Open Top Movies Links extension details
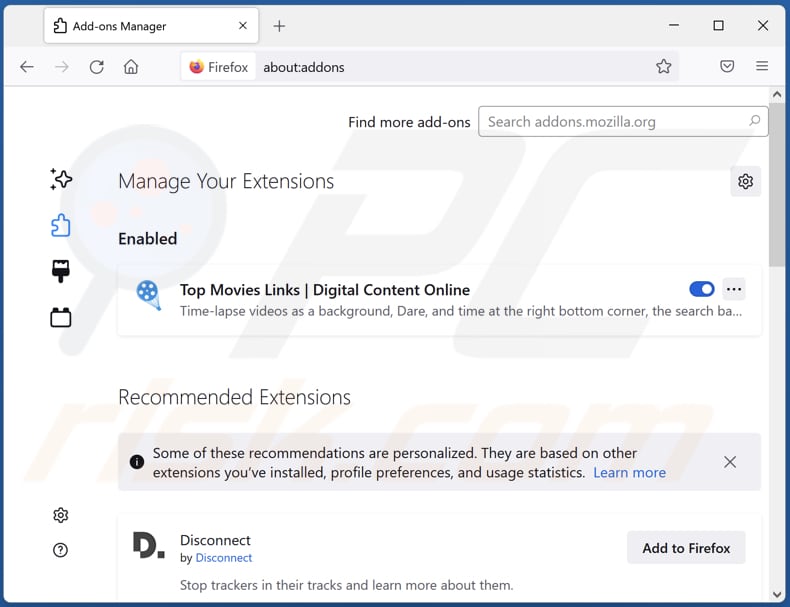The width and height of the screenshot is (790, 607). point(325,290)
